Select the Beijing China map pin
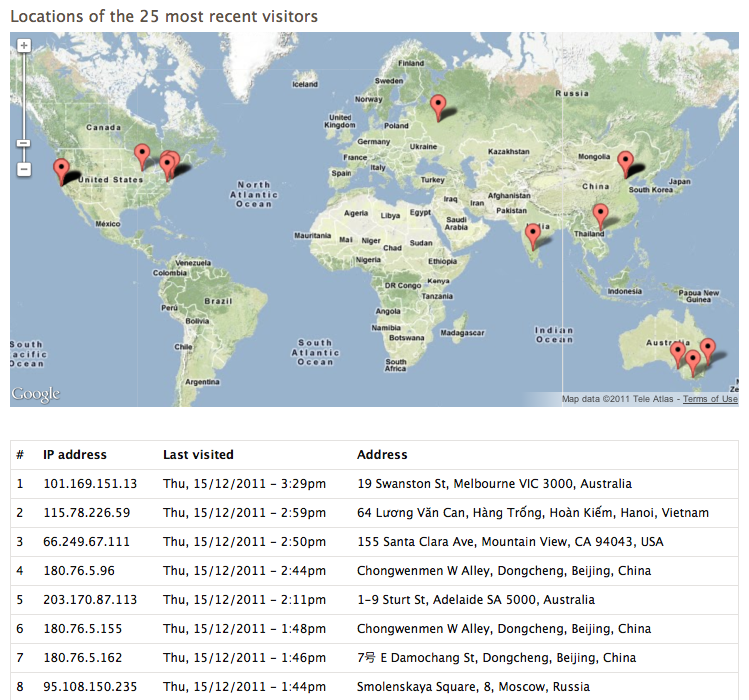The width and height of the screenshot is (749, 700). (625, 164)
